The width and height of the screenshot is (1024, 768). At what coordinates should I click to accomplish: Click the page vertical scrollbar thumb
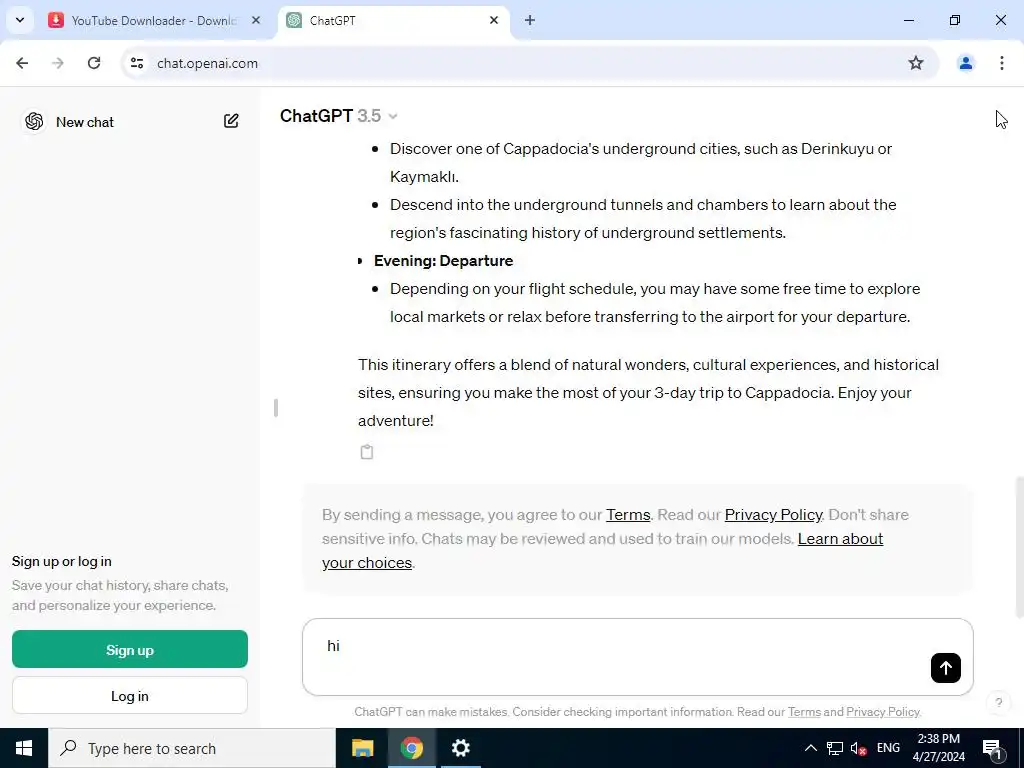(x=1019, y=547)
